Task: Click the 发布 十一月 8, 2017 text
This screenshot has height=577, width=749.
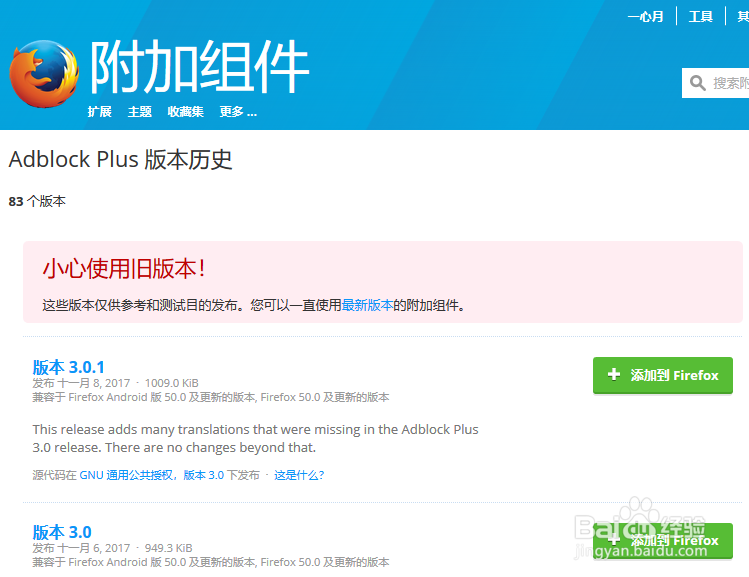Action: click(81, 383)
